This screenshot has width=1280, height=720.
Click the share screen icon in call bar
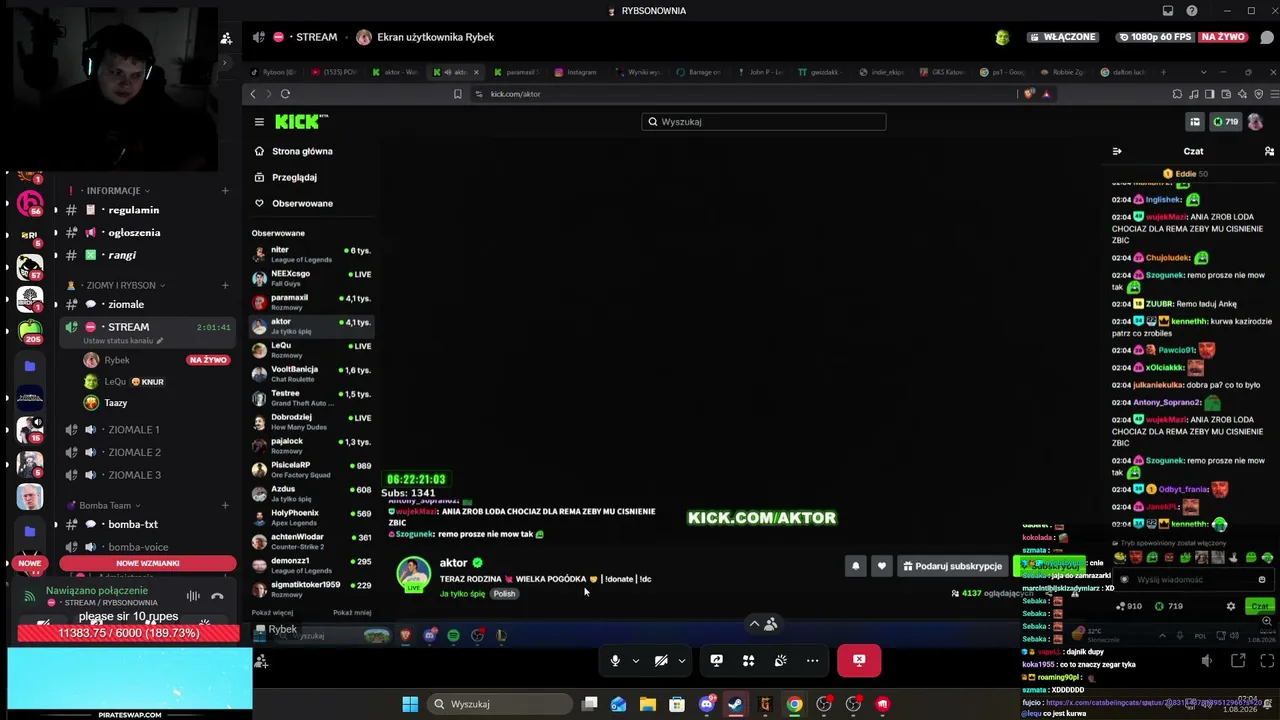716,660
